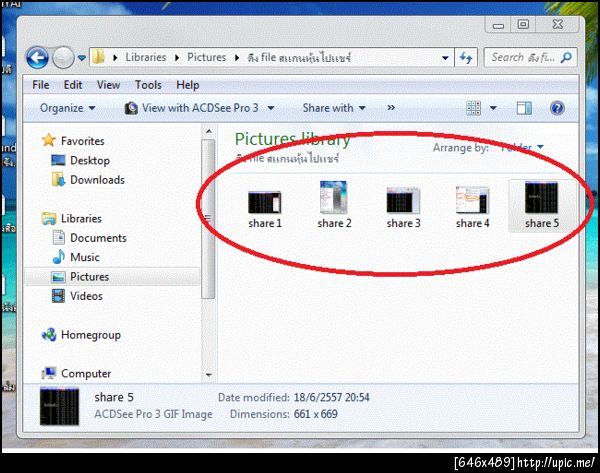The height and width of the screenshot is (473, 600).
Task: Open Homegroup in navigation pane
Action: pyautogui.click(x=91, y=335)
